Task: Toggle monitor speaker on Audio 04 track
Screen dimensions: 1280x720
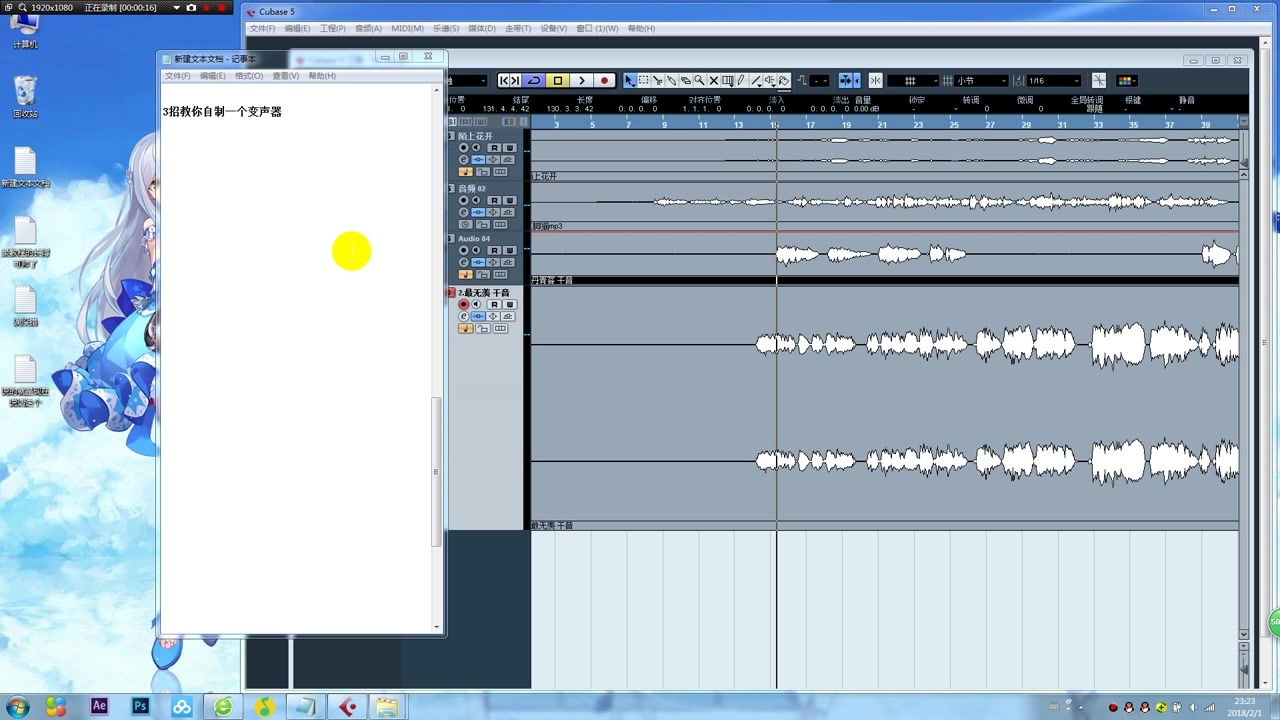Action: (476, 250)
